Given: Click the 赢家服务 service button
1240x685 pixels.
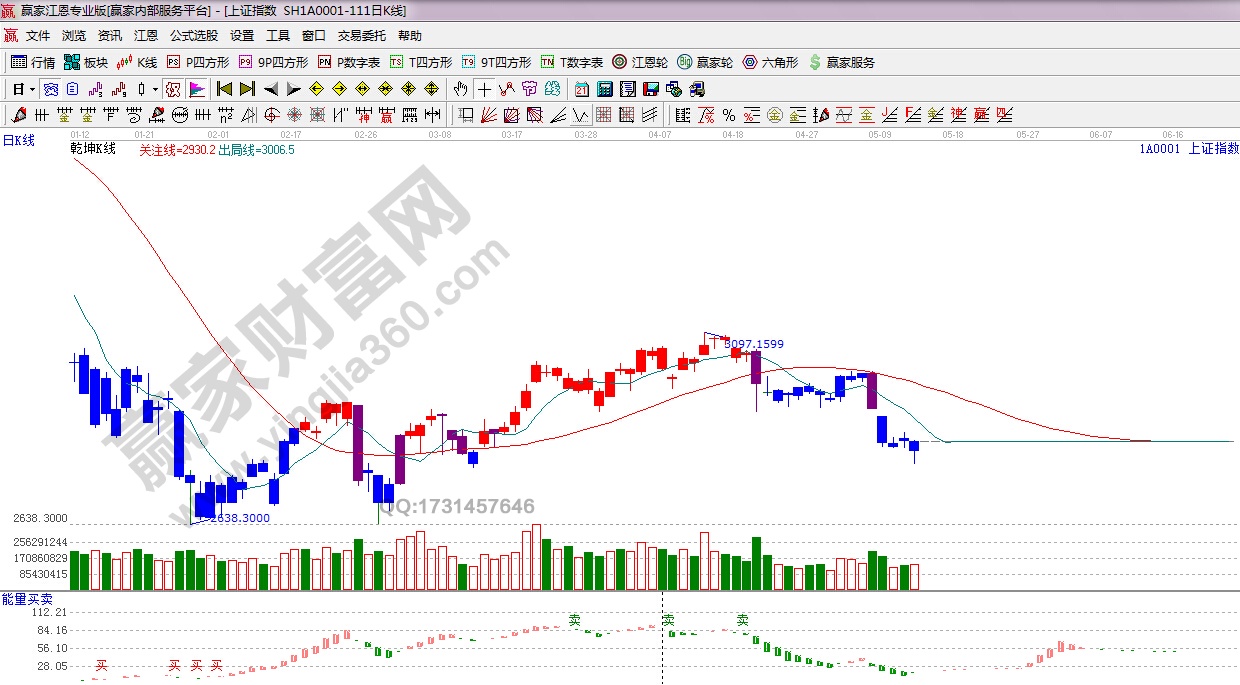Looking at the screenshot, I should (841, 62).
